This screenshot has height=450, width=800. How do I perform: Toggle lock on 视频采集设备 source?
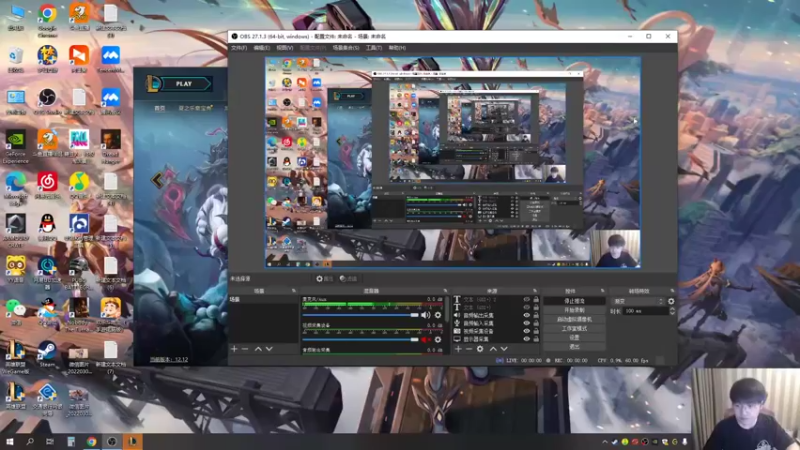coord(536,331)
